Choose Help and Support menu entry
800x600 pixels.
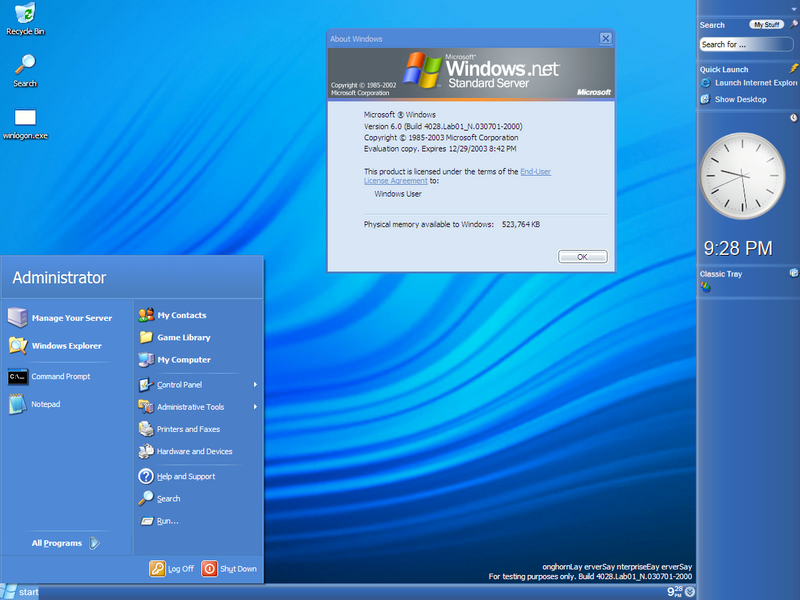point(185,477)
